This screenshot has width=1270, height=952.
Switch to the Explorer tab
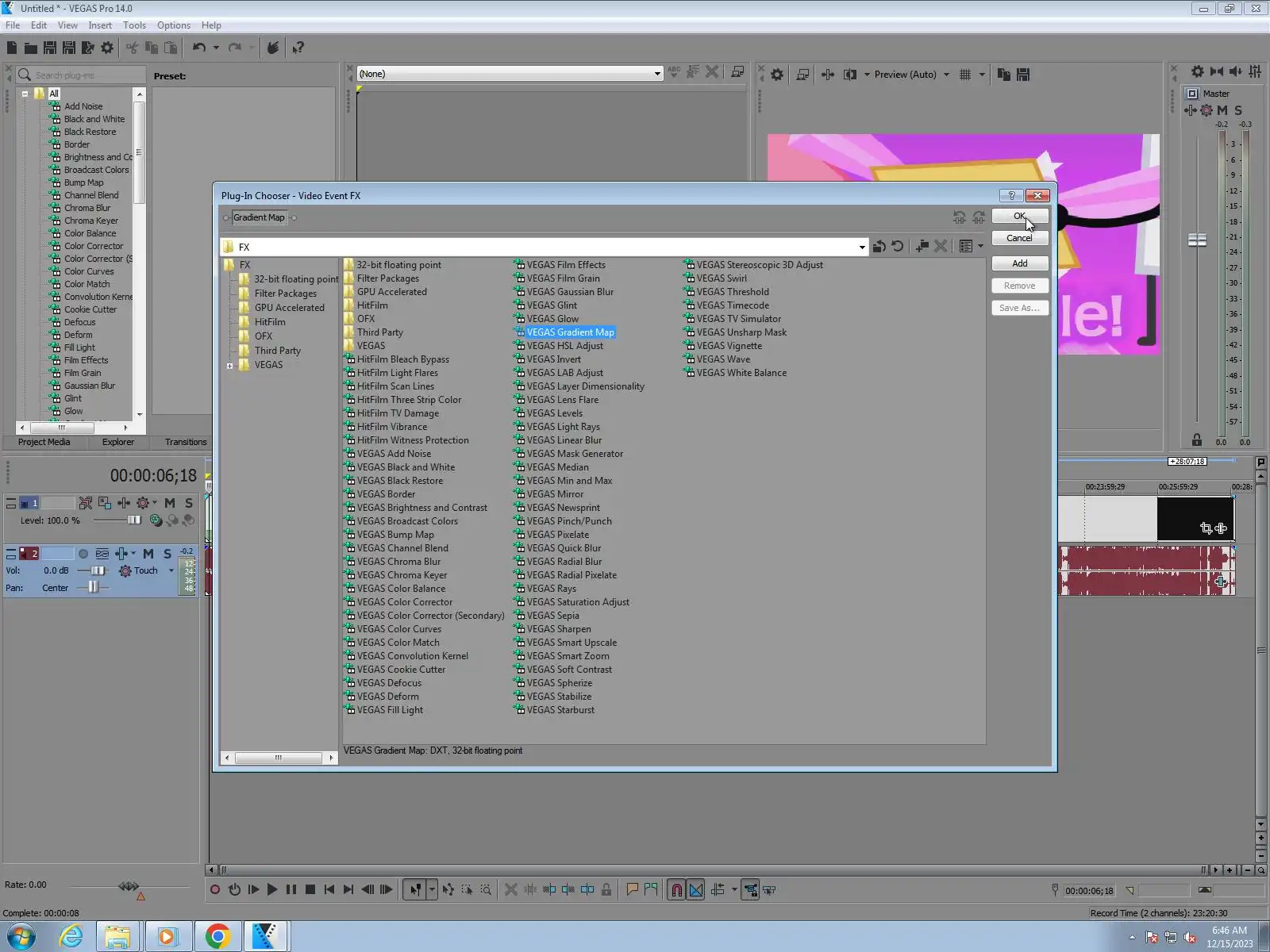118,442
